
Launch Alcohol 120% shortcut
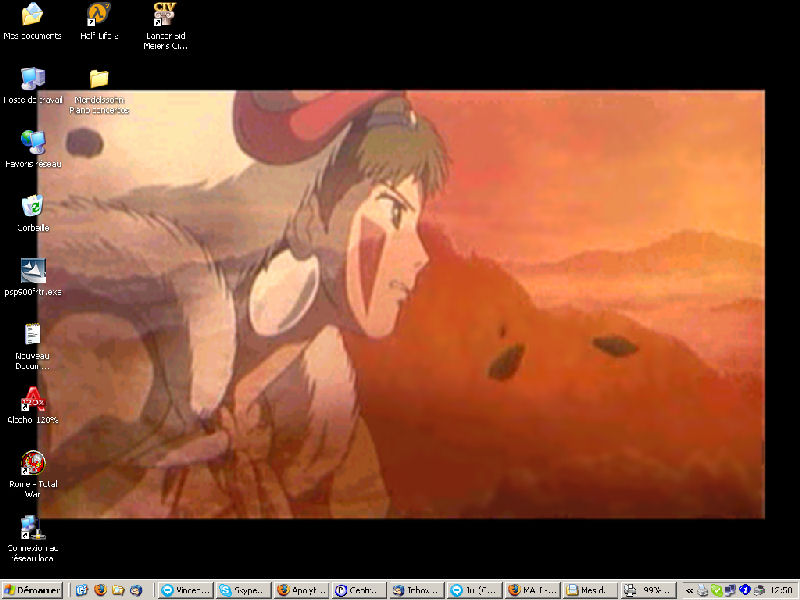(x=32, y=399)
